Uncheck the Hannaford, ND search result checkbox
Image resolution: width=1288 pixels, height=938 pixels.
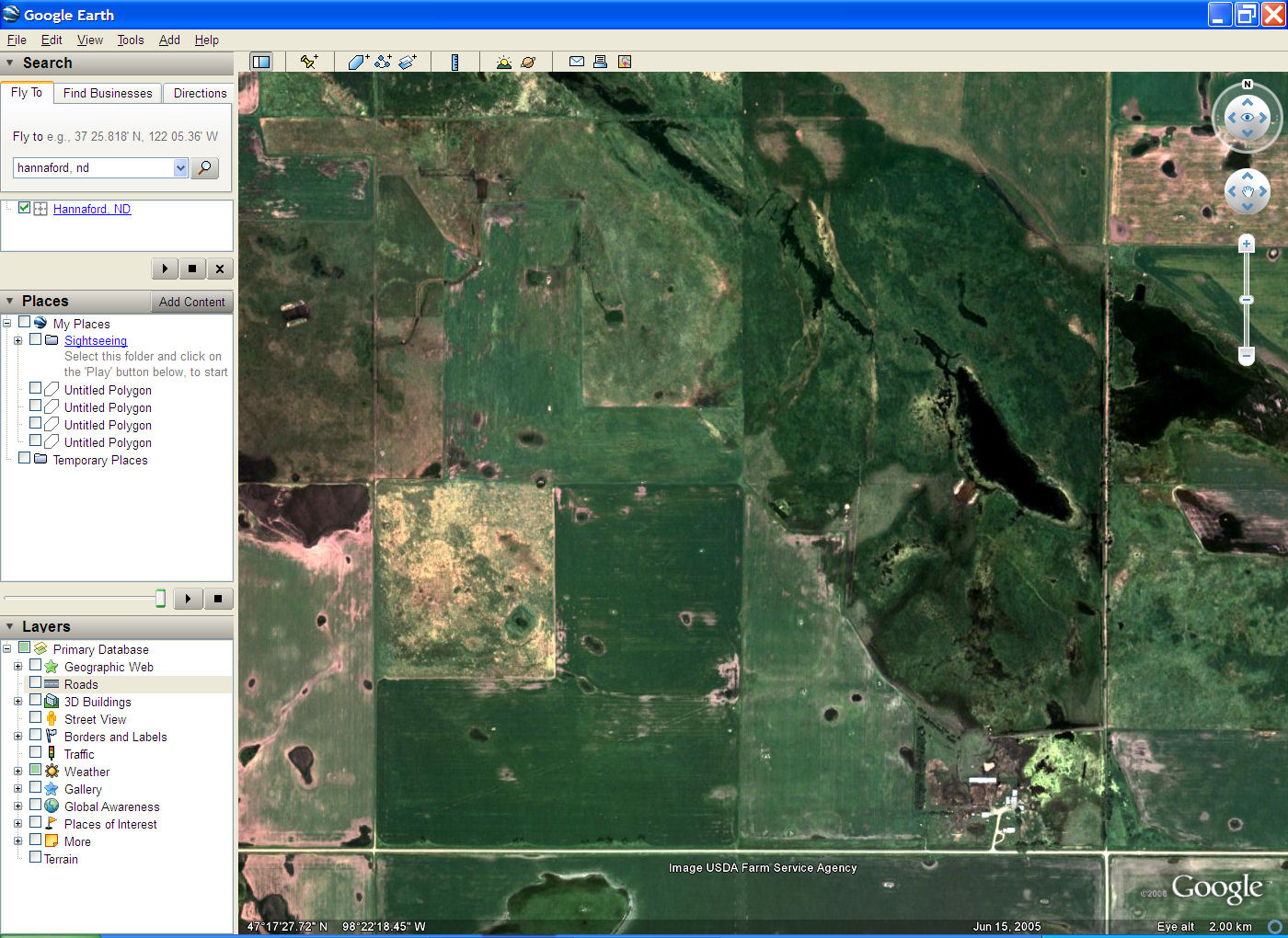24,208
